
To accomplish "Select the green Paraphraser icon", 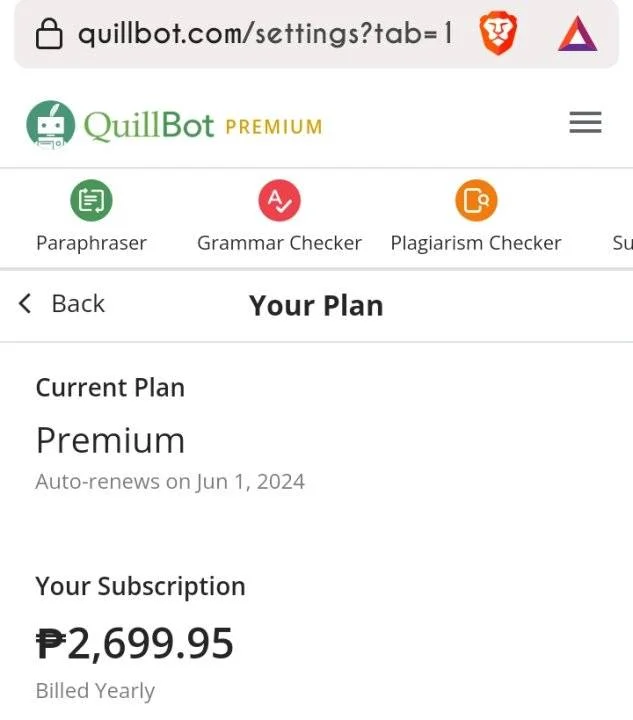I will [91, 200].
